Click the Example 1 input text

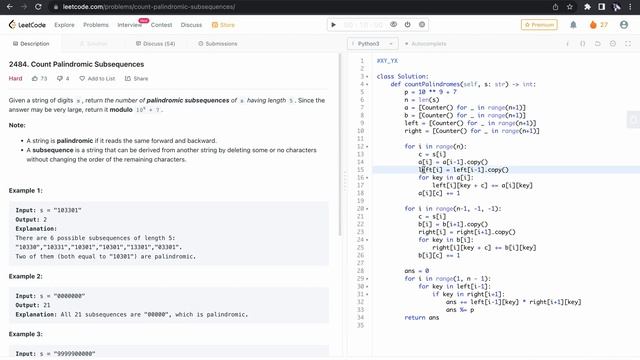coord(48,210)
